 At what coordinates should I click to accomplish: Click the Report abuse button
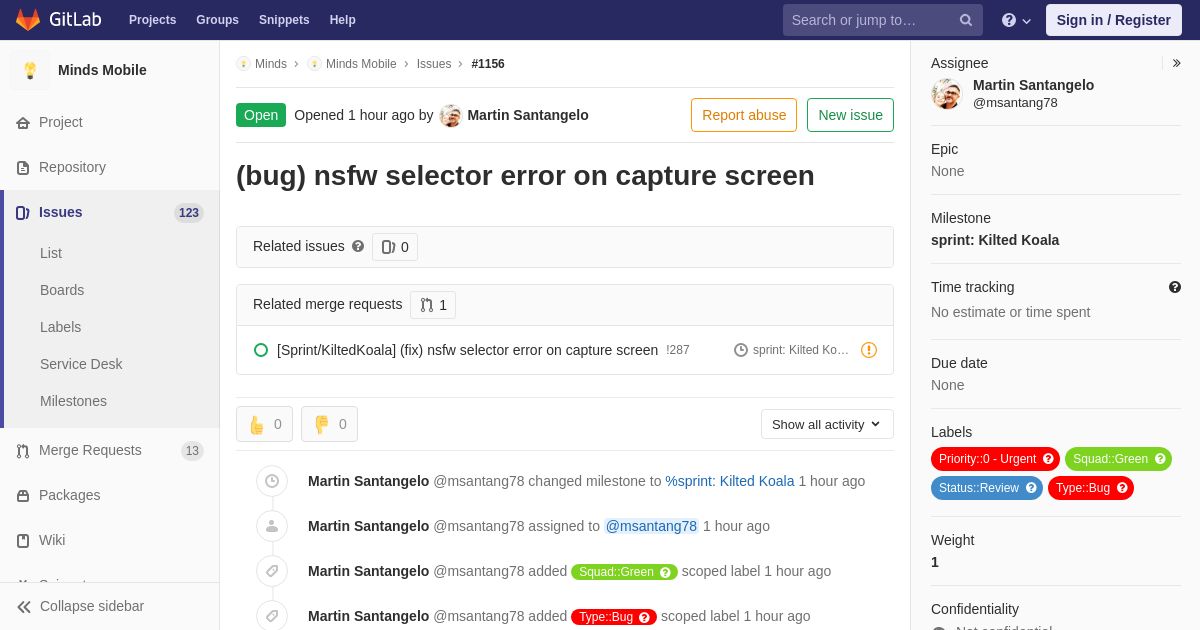(744, 115)
